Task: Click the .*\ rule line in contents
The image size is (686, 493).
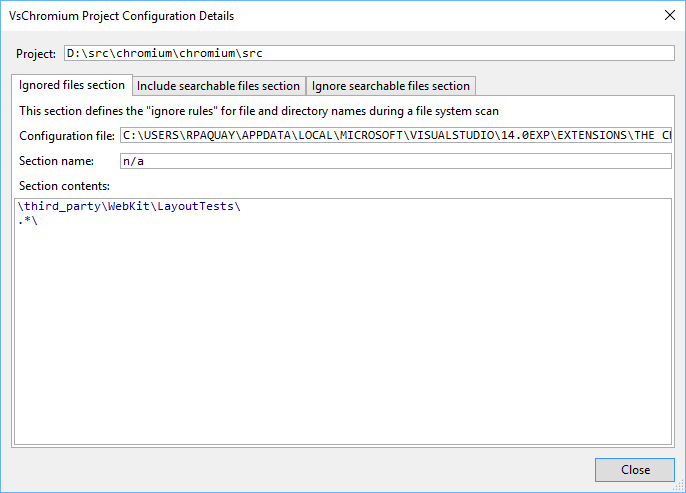Action: [28, 220]
